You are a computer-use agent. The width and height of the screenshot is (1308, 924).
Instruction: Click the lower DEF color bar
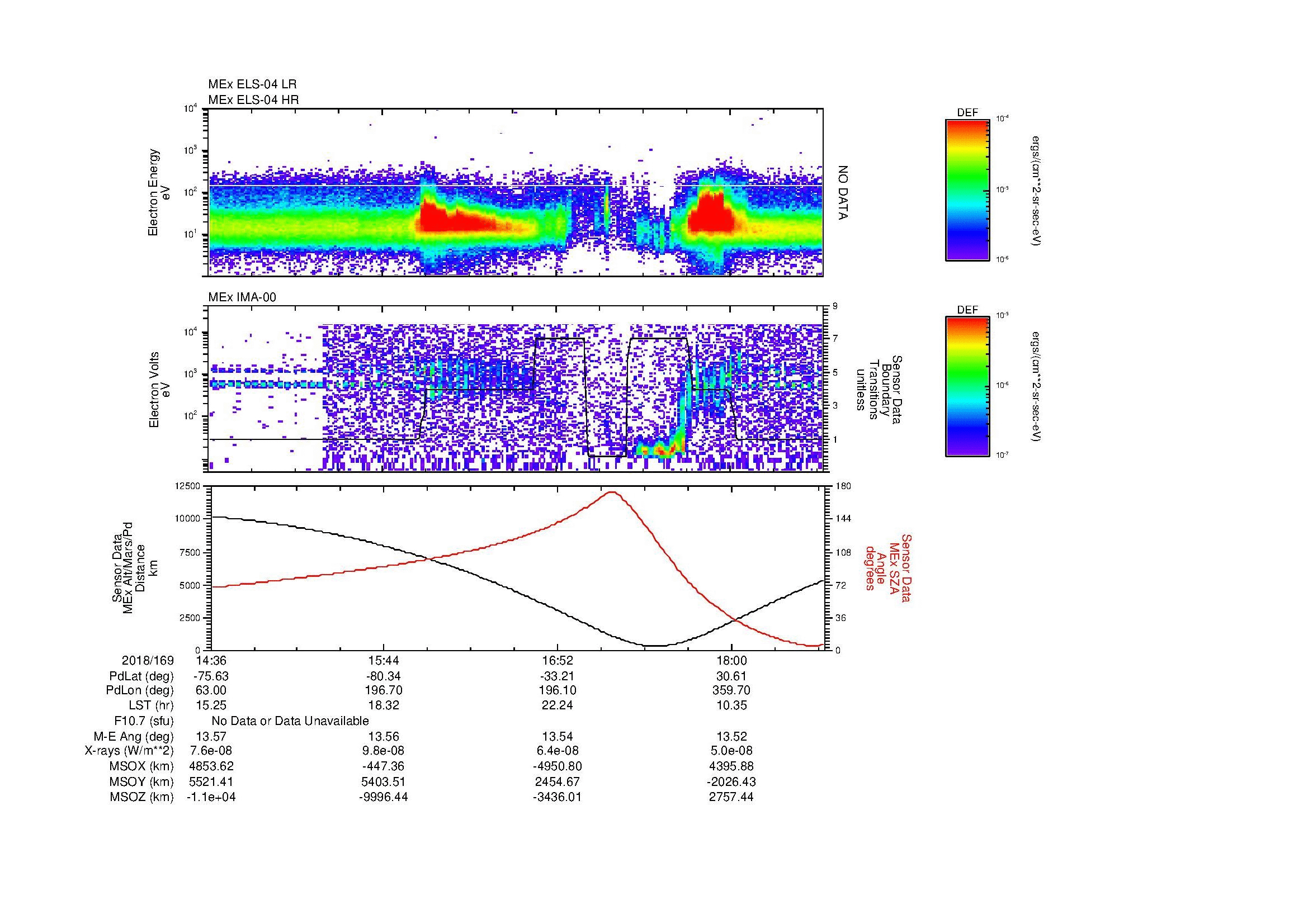(967, 387)
